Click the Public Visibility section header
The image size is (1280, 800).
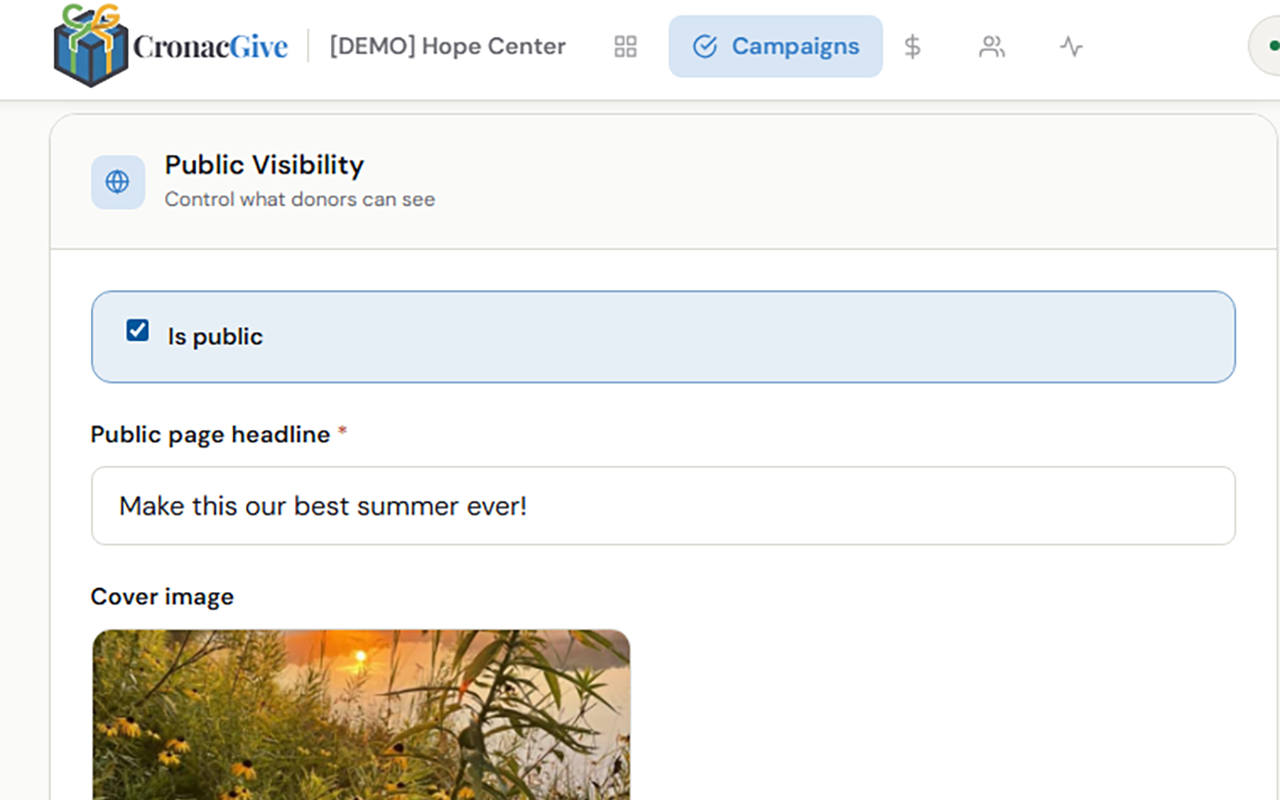coord(264,165)
